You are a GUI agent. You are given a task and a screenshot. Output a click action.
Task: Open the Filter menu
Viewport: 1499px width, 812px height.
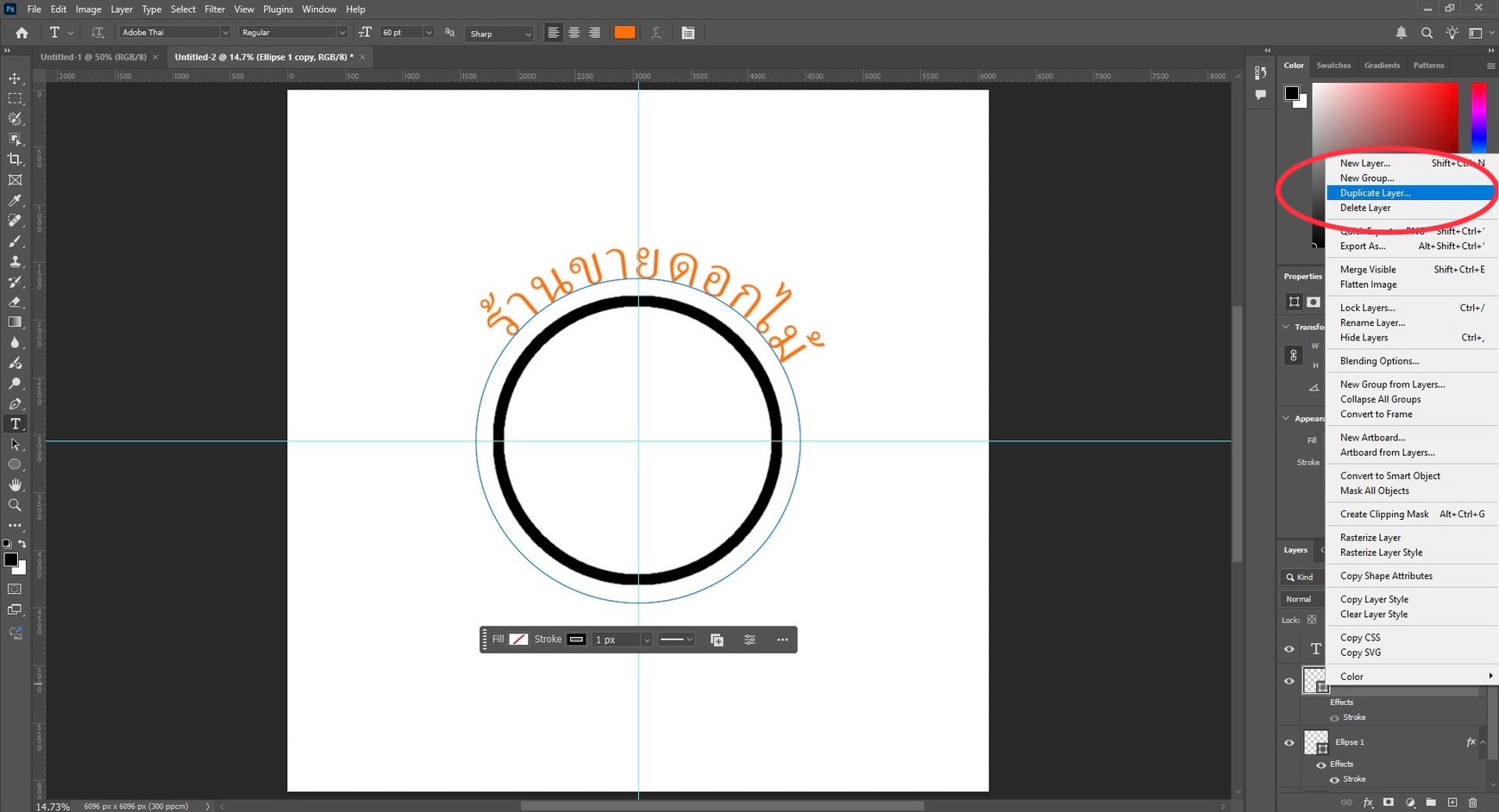point(214,9)
